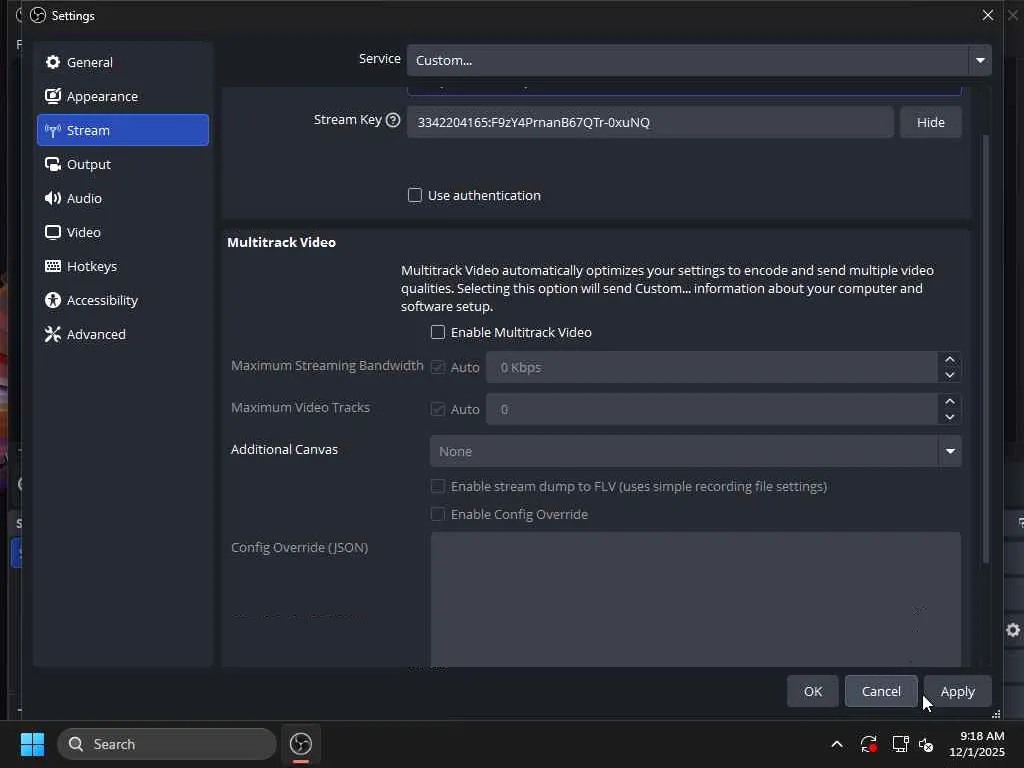Click the Service dropdown arrow
This screenshot has width=1024, height=768.
click(x=980, y=60)
